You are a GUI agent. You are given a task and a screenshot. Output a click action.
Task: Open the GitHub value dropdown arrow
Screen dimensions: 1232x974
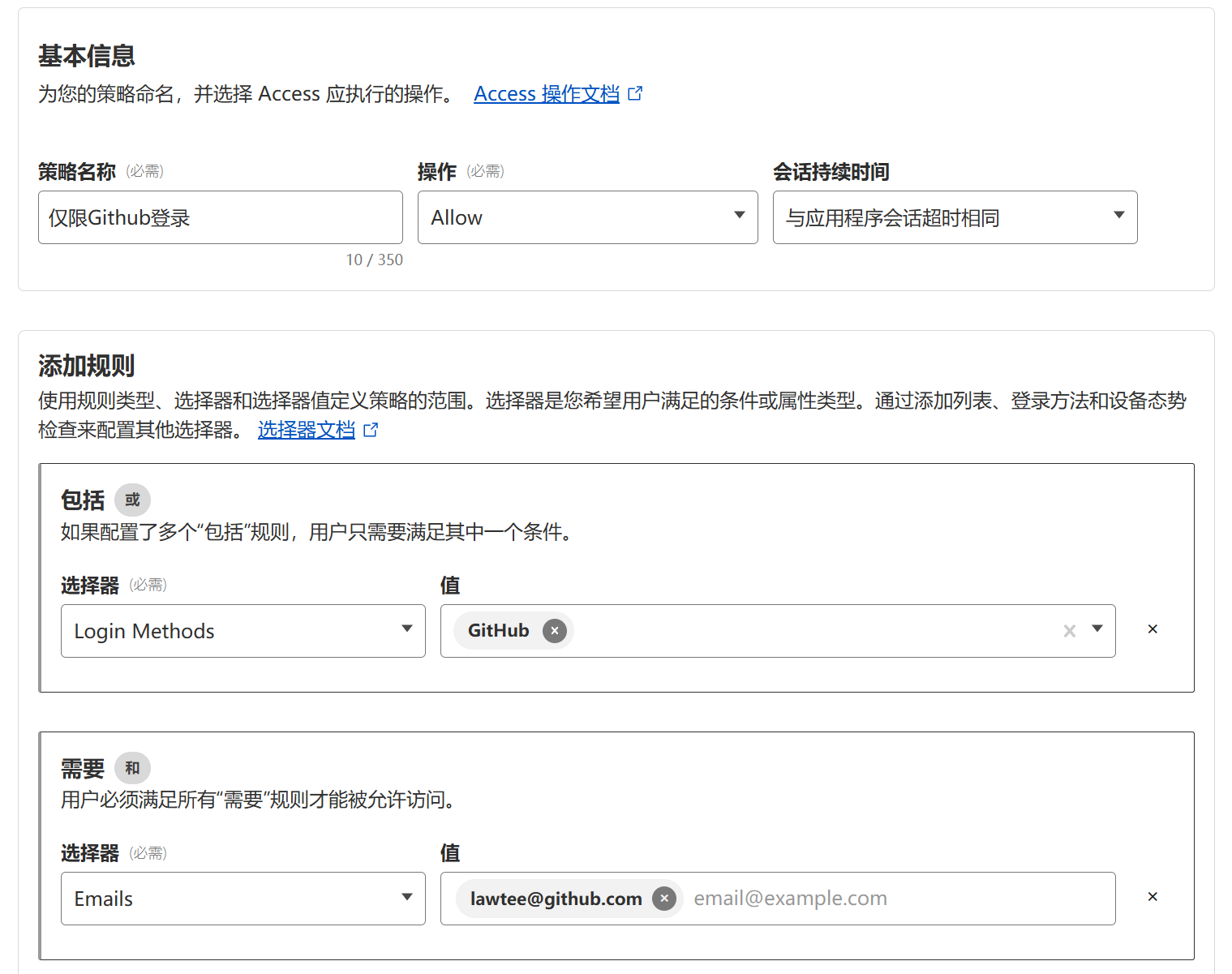point(1097,629)
